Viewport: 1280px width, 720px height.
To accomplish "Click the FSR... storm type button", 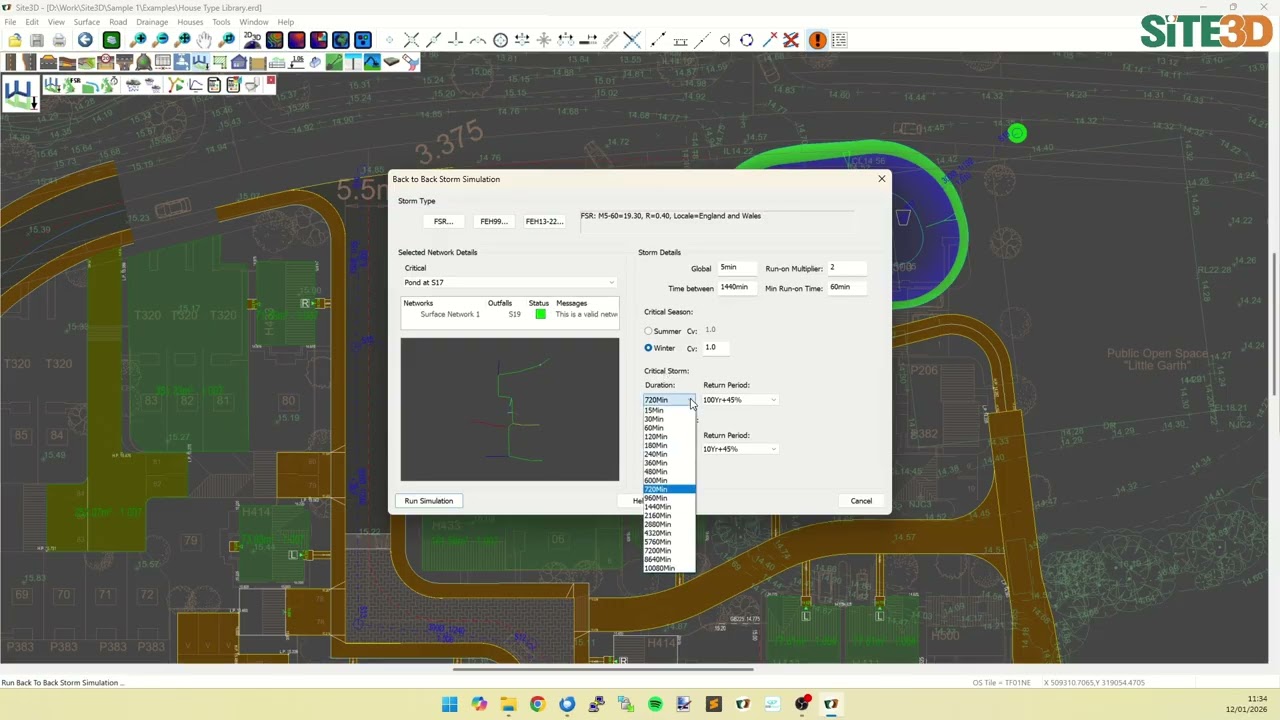I will (x=443, y=221).
